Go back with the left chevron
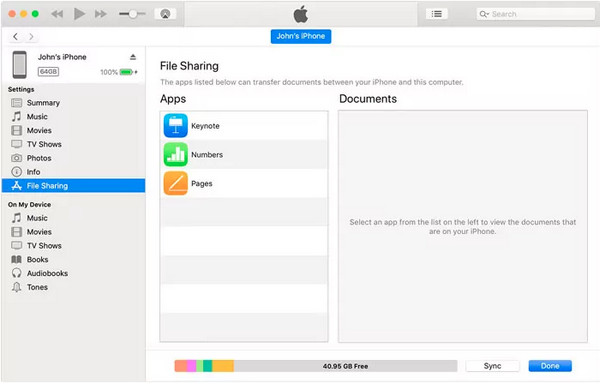 click(15, 37)
